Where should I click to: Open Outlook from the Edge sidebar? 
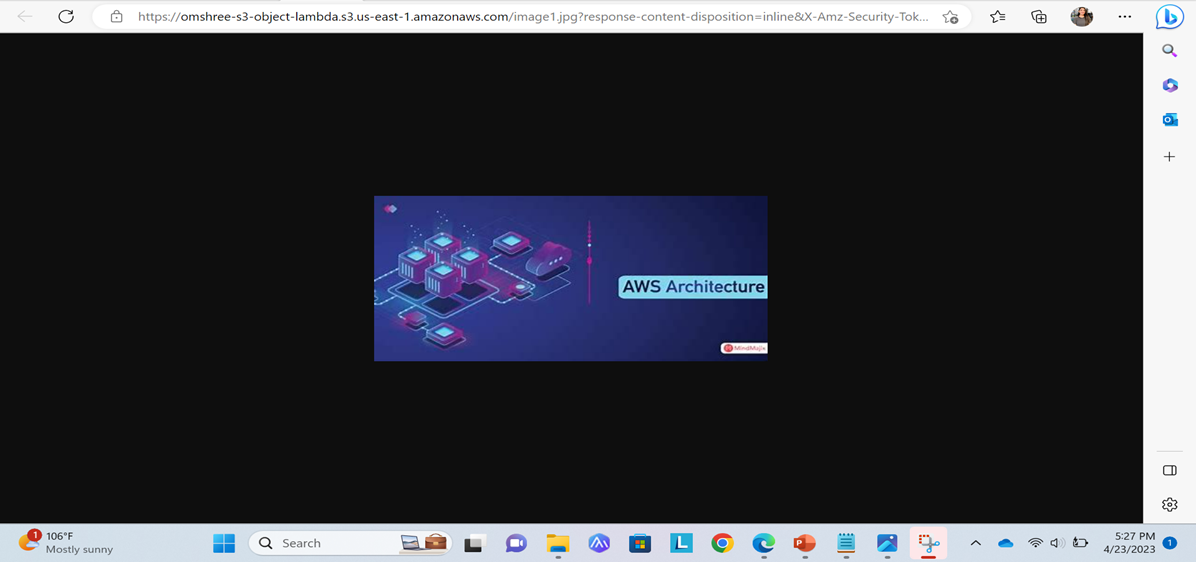coord(1169,120)
